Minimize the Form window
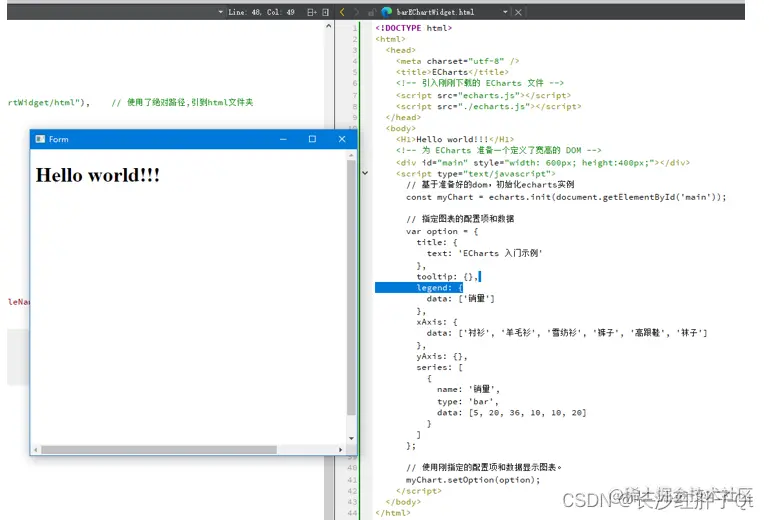The image size is (769, 520). coord(283,139)
